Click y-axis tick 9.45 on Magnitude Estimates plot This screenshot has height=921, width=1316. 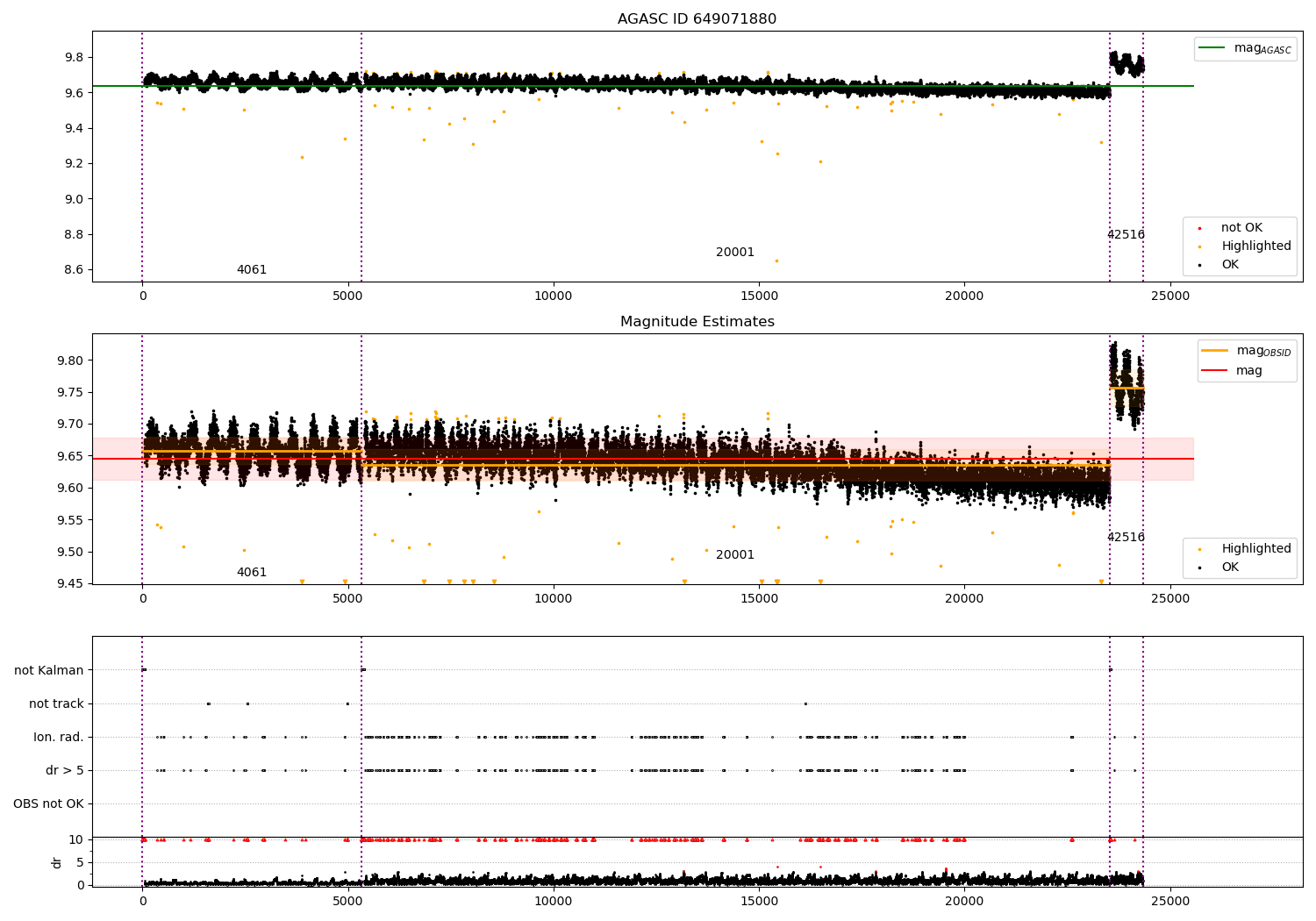click(70, 584)
